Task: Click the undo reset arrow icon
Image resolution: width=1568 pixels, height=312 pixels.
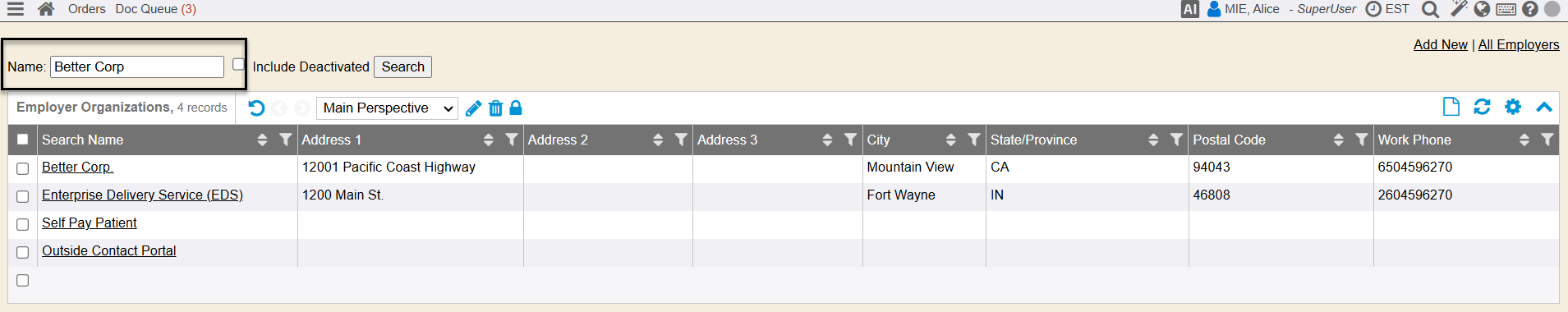Action: (256, 108)
